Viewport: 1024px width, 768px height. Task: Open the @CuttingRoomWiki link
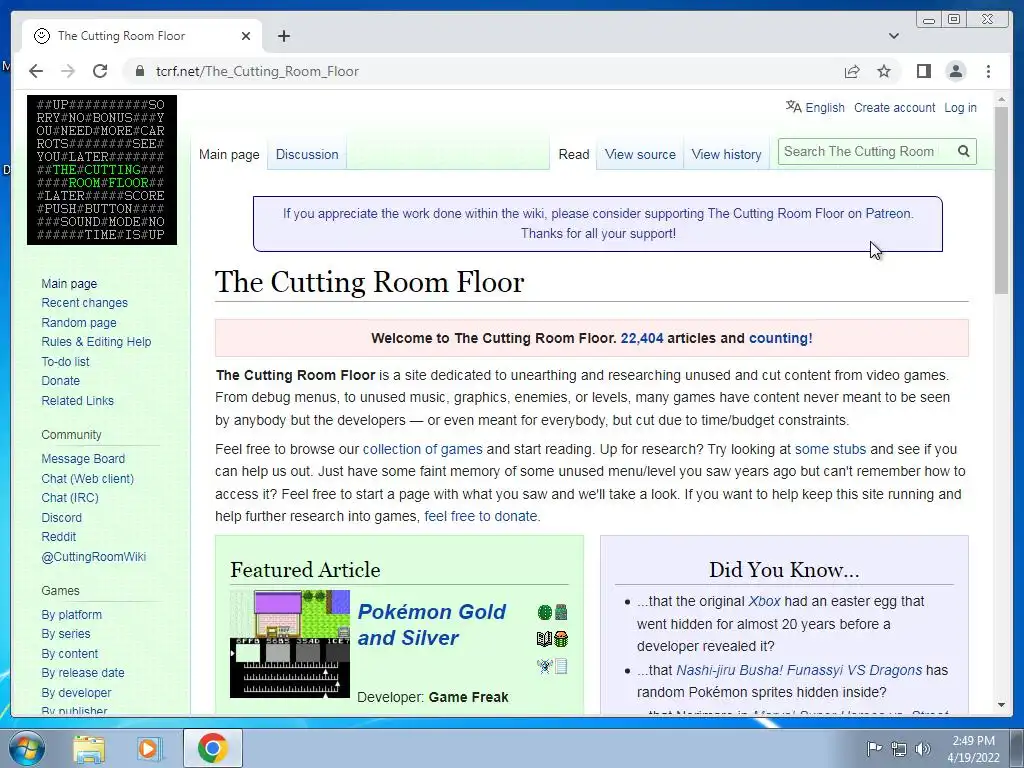pyautogui.click(x=93, y=557)
